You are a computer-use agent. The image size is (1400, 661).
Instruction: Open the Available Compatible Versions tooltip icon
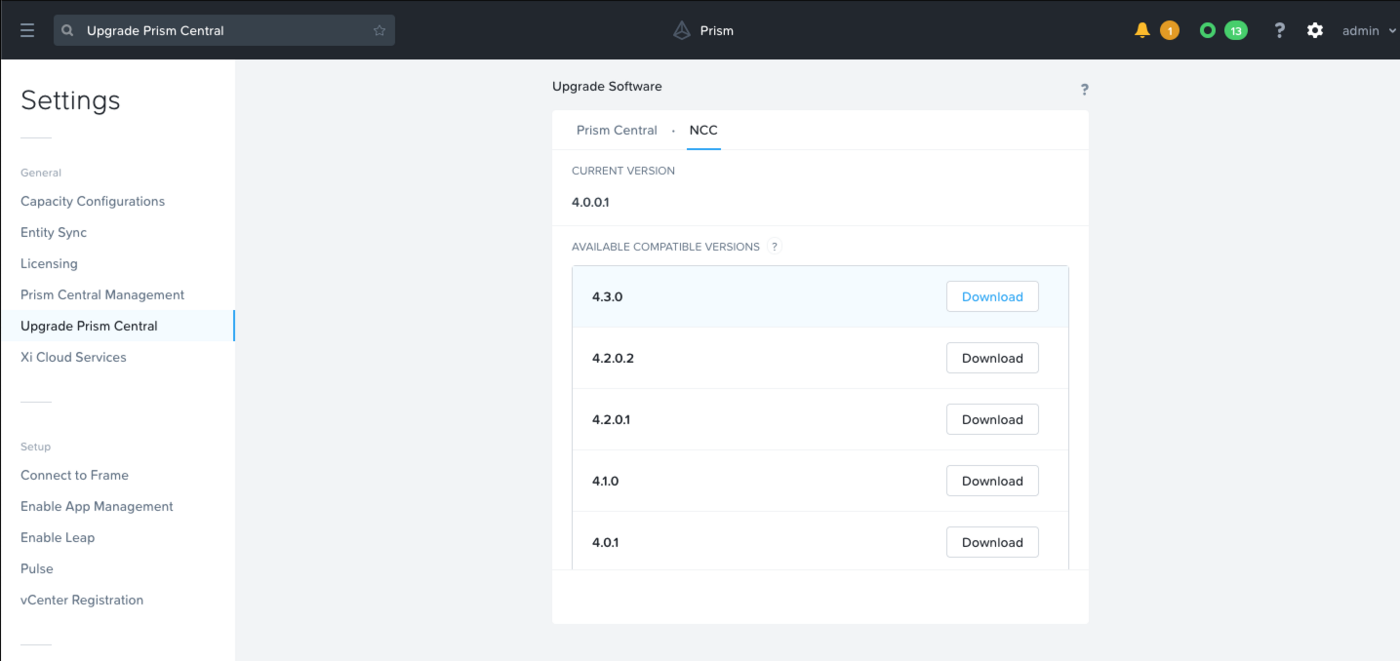point(774,246)
